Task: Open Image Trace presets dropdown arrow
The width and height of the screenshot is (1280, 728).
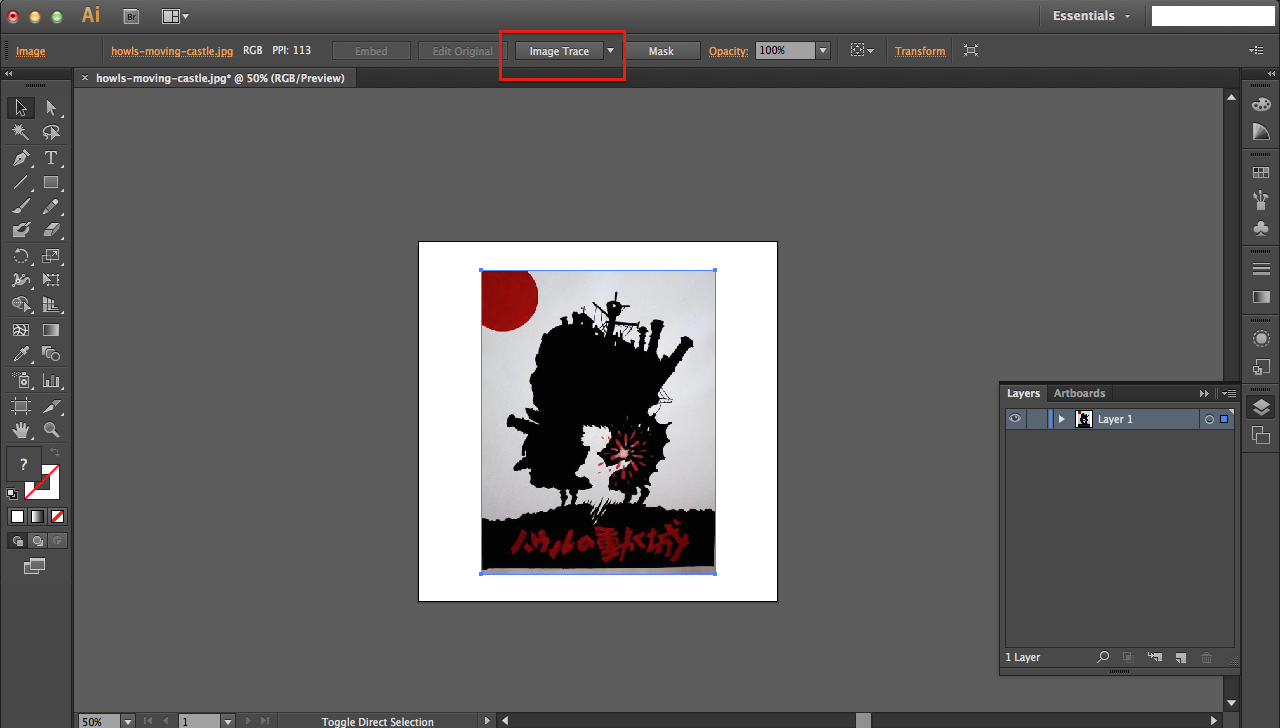Action: coord(610,51)
